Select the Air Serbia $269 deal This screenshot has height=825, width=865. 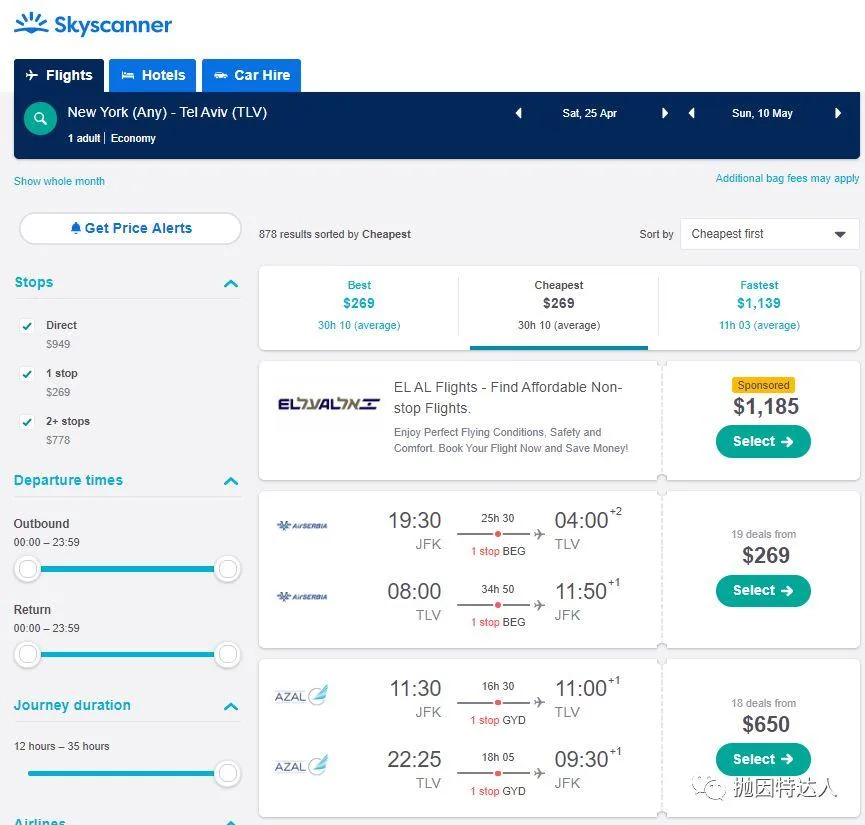pyautogui.click(x=763, y=590)
